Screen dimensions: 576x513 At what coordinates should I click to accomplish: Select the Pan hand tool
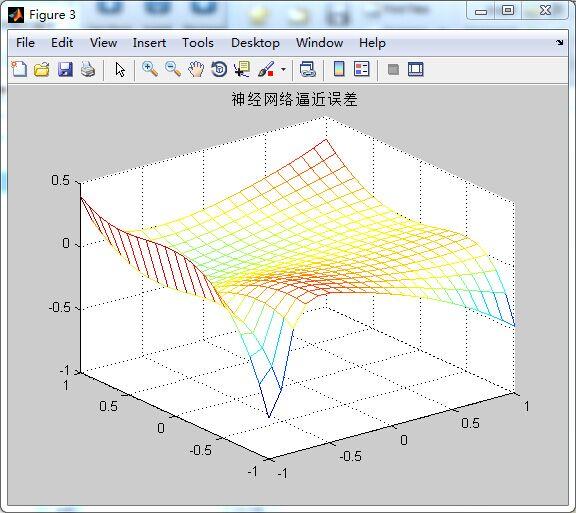[196, 69]
